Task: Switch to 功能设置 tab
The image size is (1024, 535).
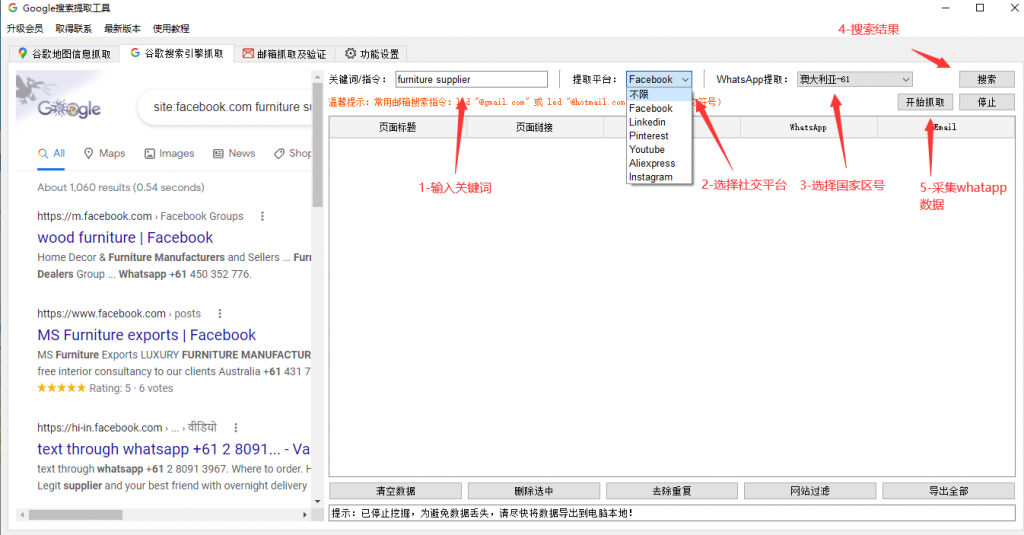Action: (x=372, y=54)
